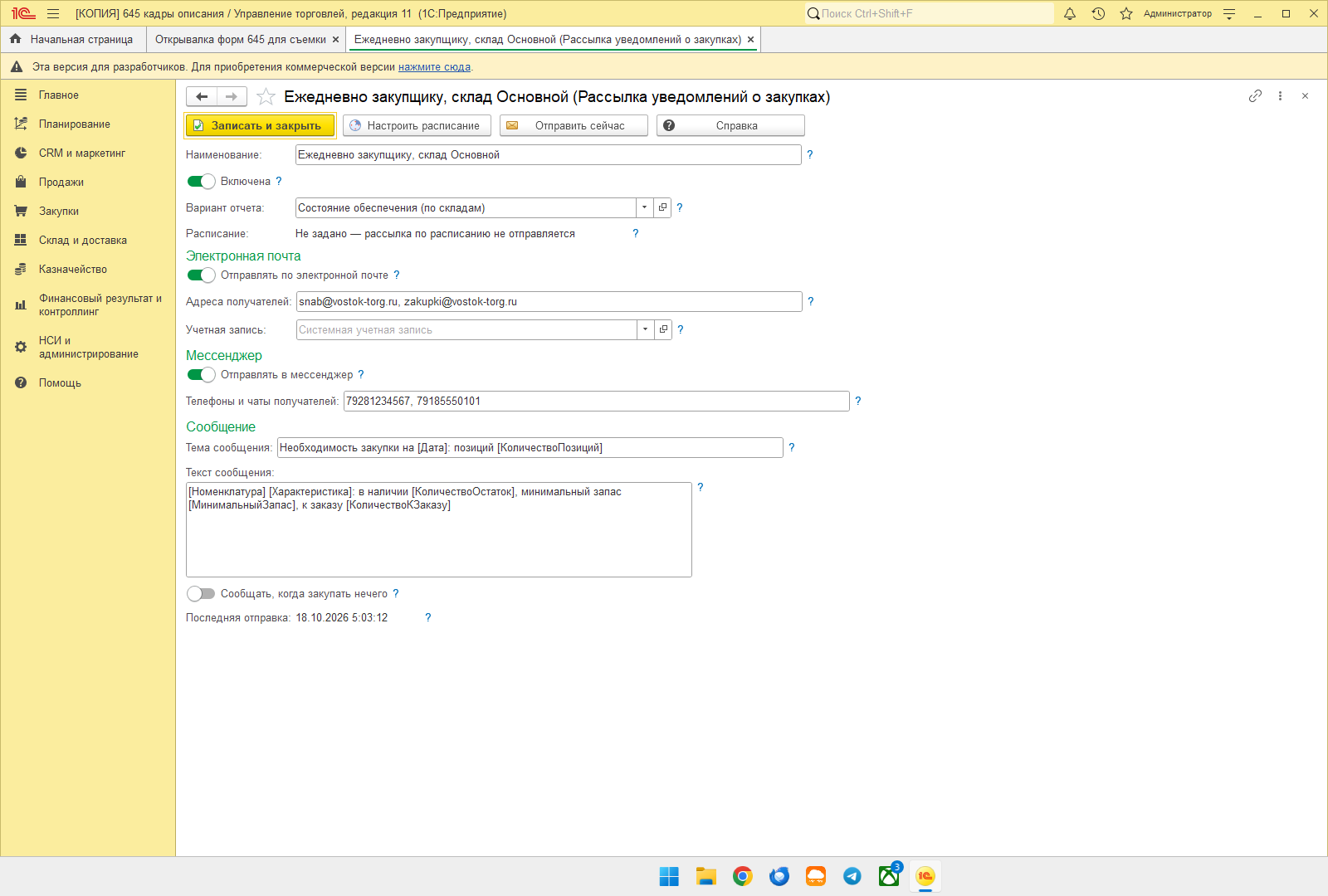Click Настроить расписание button

tap(417, 125)
